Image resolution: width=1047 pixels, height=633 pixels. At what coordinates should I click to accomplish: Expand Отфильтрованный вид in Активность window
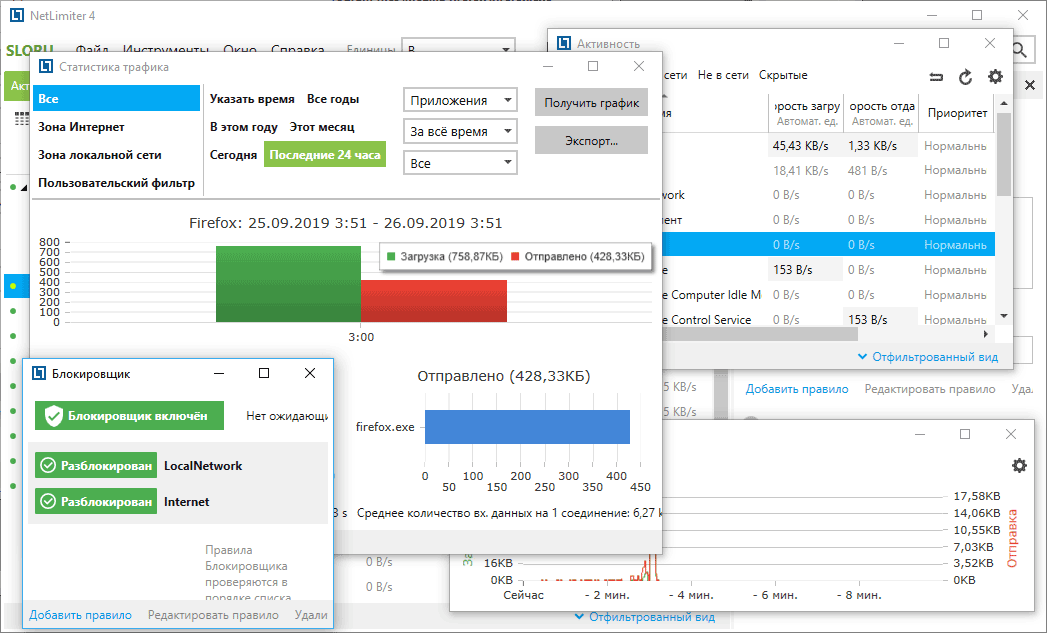(928, 357)
